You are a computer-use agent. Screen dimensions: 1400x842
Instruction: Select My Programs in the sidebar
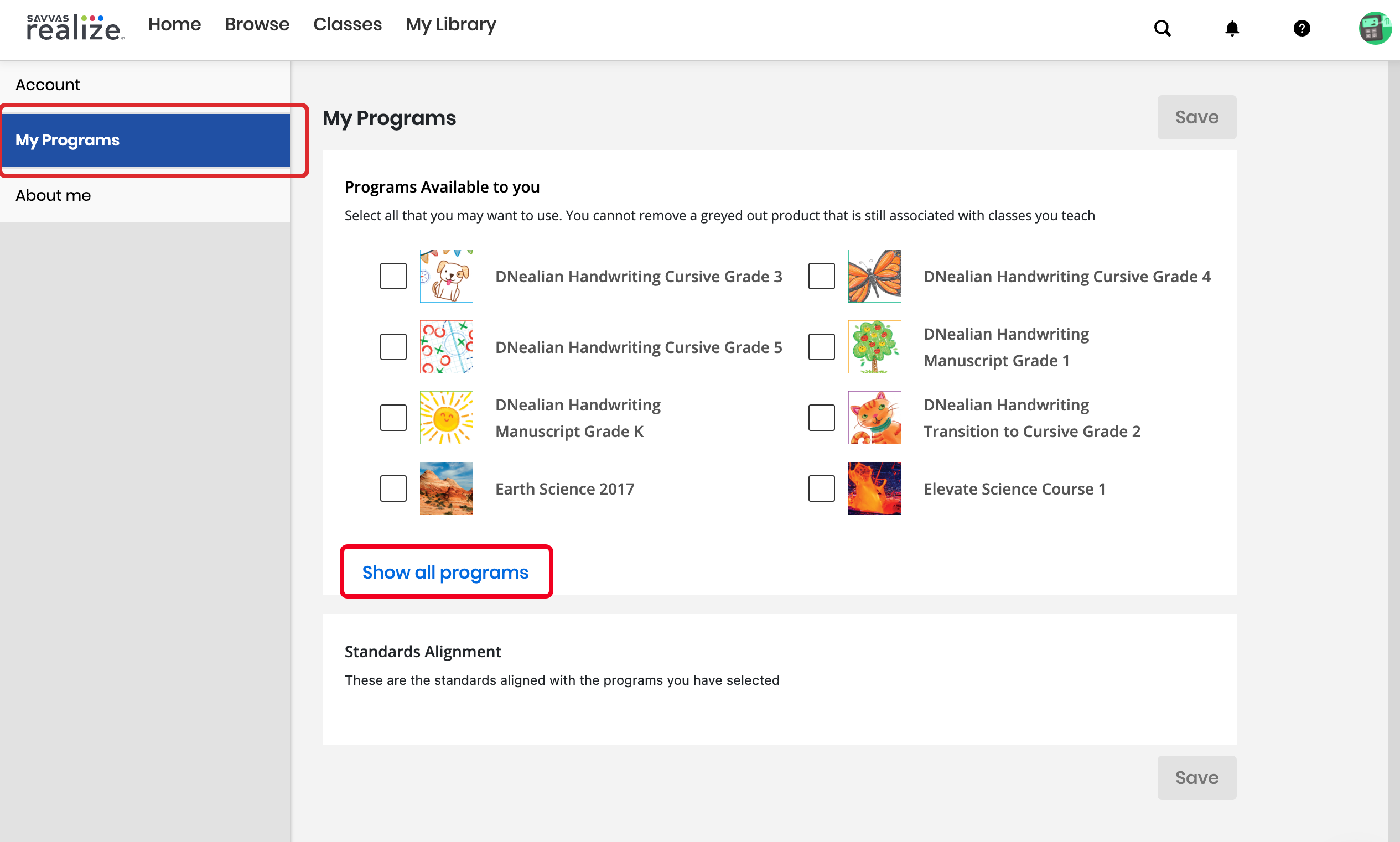pyautogui.click(x=146, y=140)
